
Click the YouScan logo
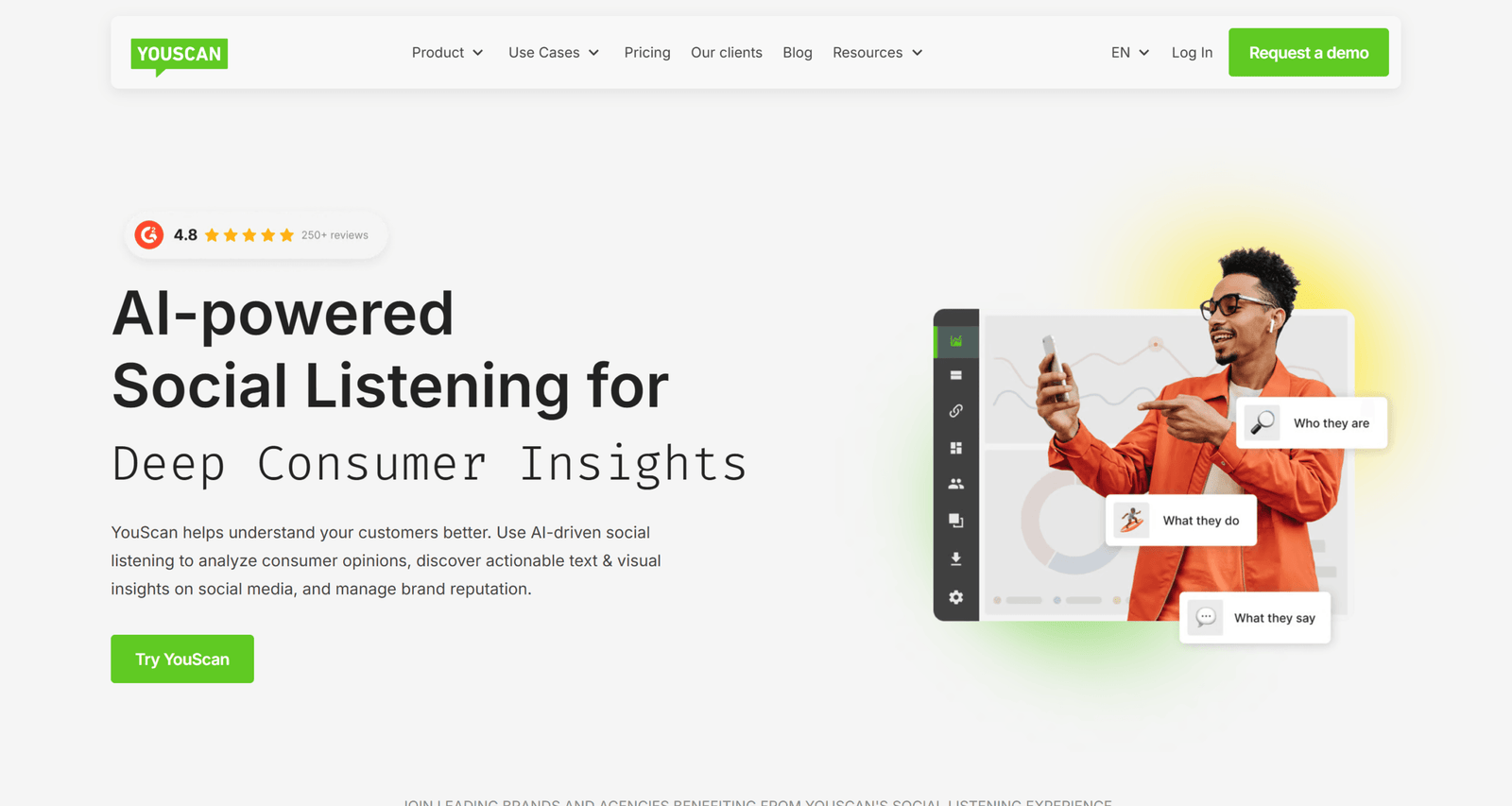(179, 56)
